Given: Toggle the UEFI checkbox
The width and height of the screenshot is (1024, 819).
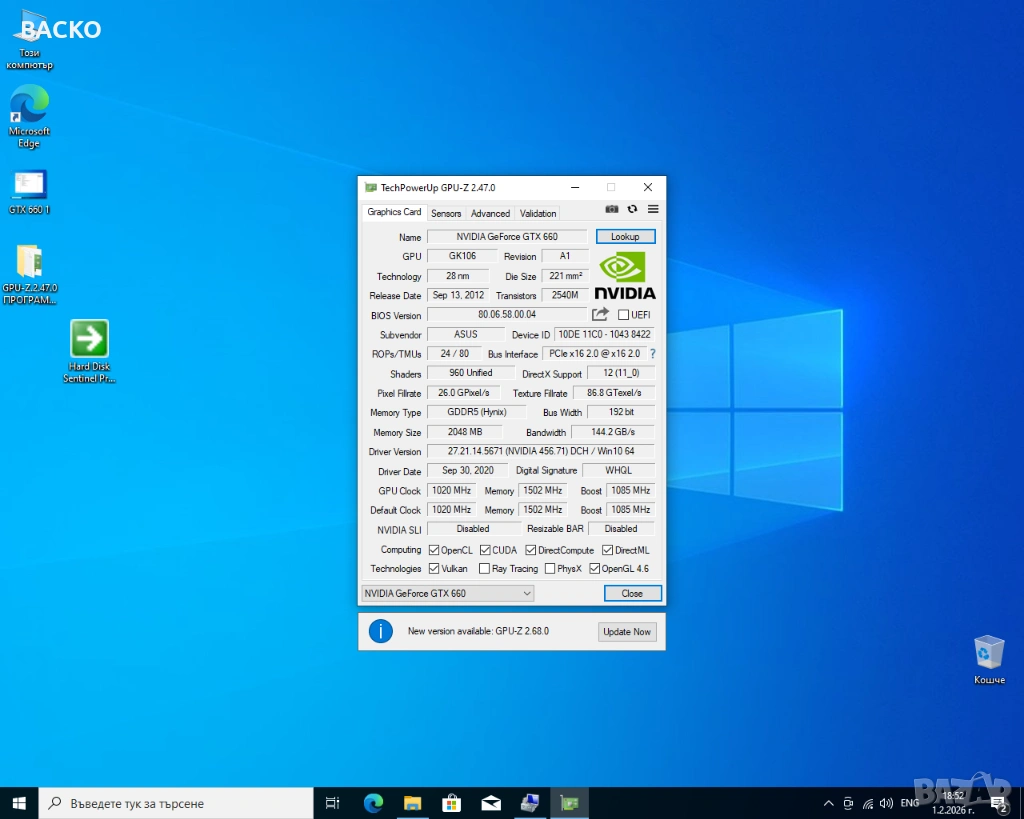Looking at the screenshot, I should pos(624,315).
